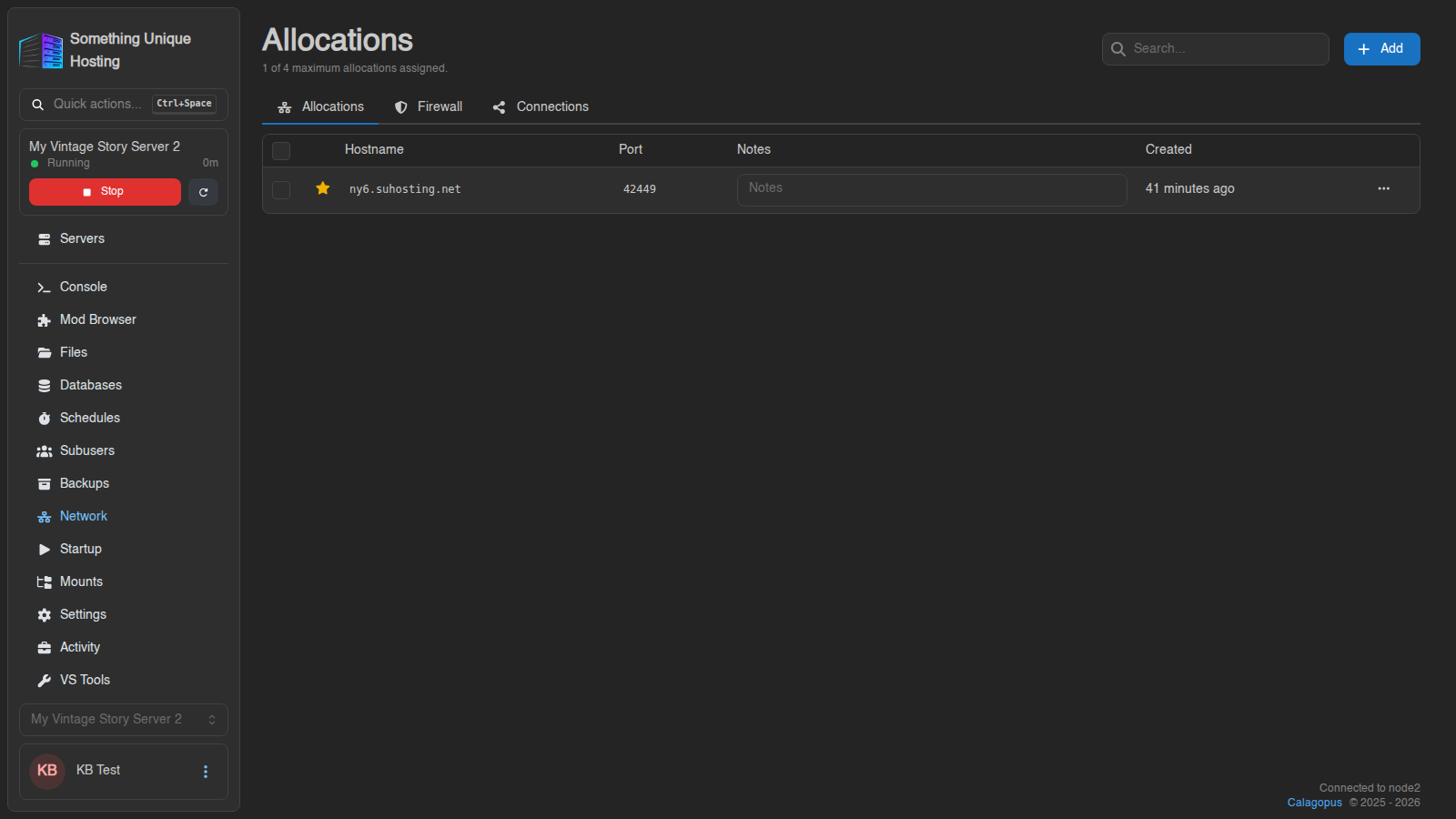Go to Mounts page
This screenshot has width=1456, height=819.
pyautogui.click(x=124, y=581)
